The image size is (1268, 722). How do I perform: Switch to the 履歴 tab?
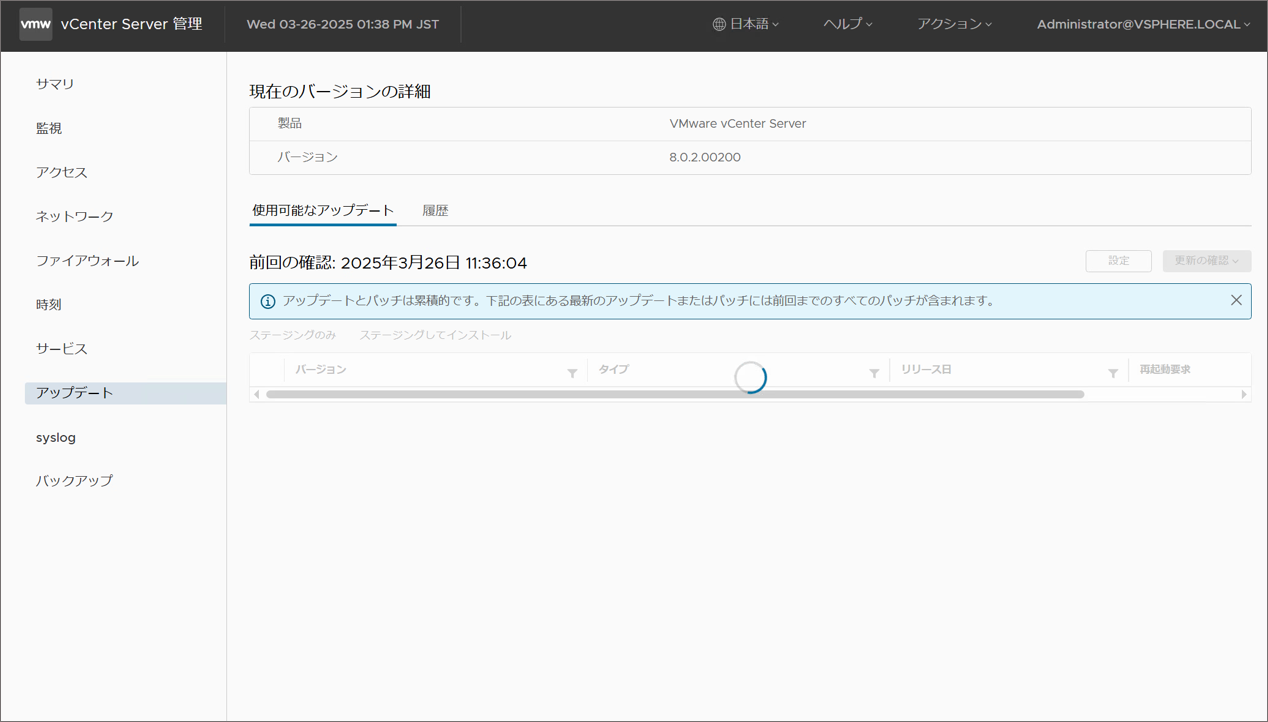[435, 210]
